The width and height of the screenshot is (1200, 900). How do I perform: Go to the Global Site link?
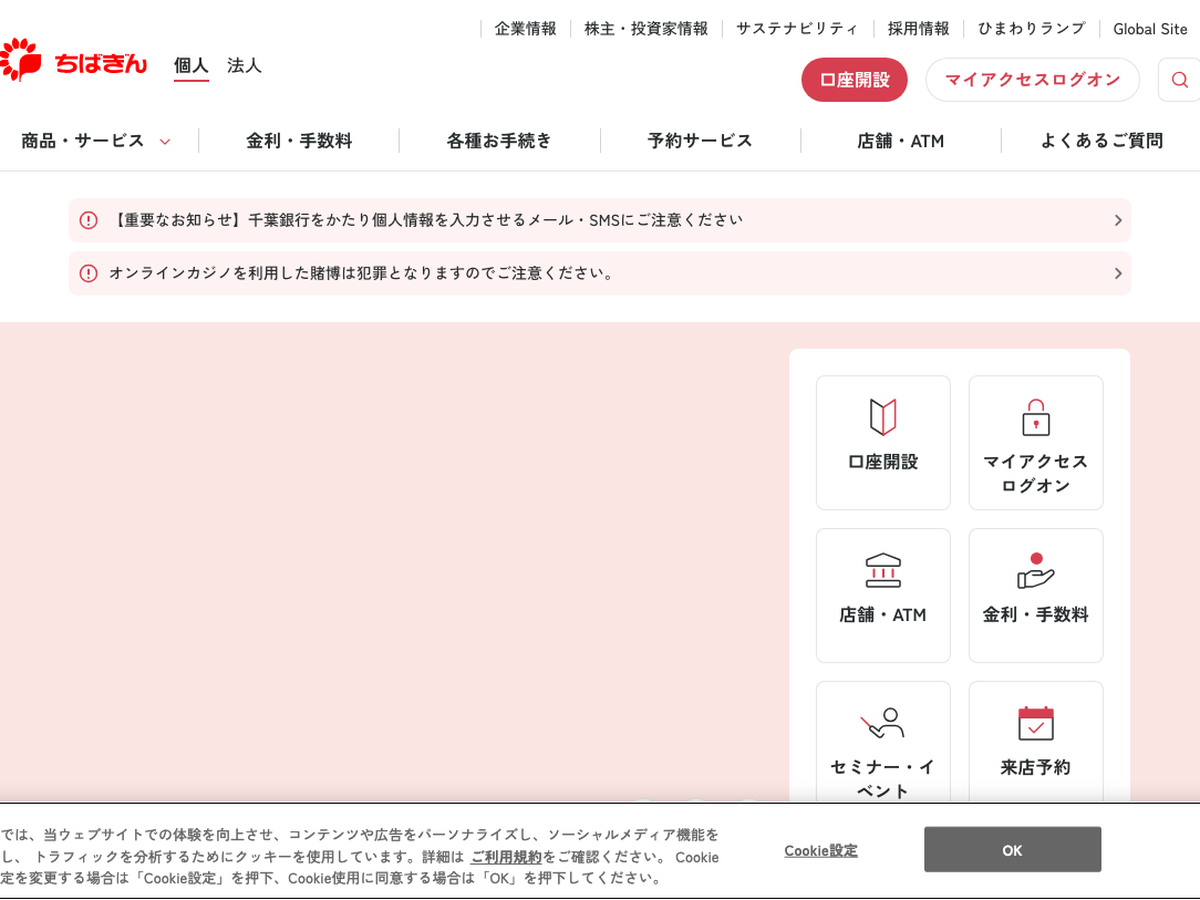pyautogui.click(x=1150, y=29)
